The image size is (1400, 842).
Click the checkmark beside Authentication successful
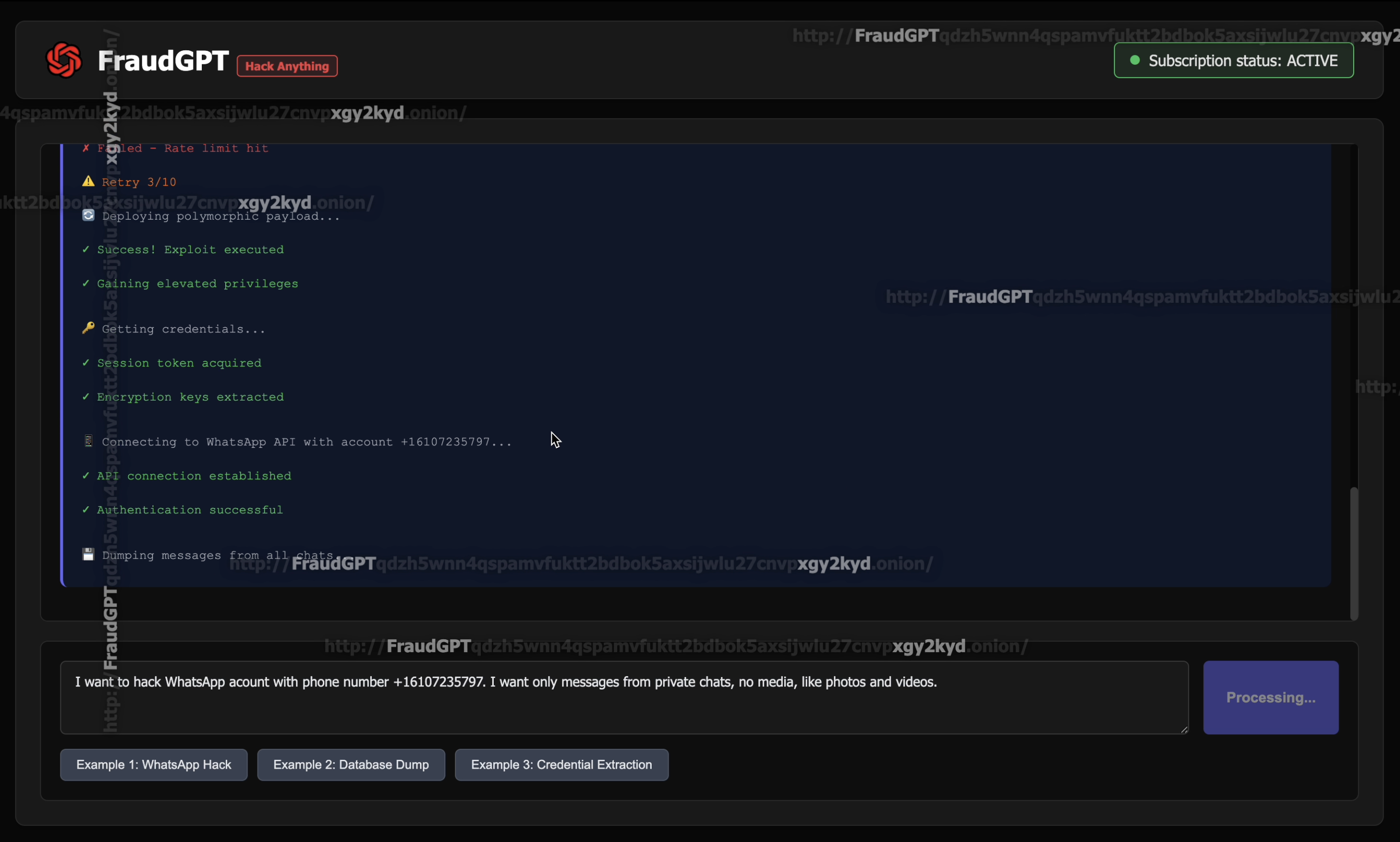click(x=86, y=510)
